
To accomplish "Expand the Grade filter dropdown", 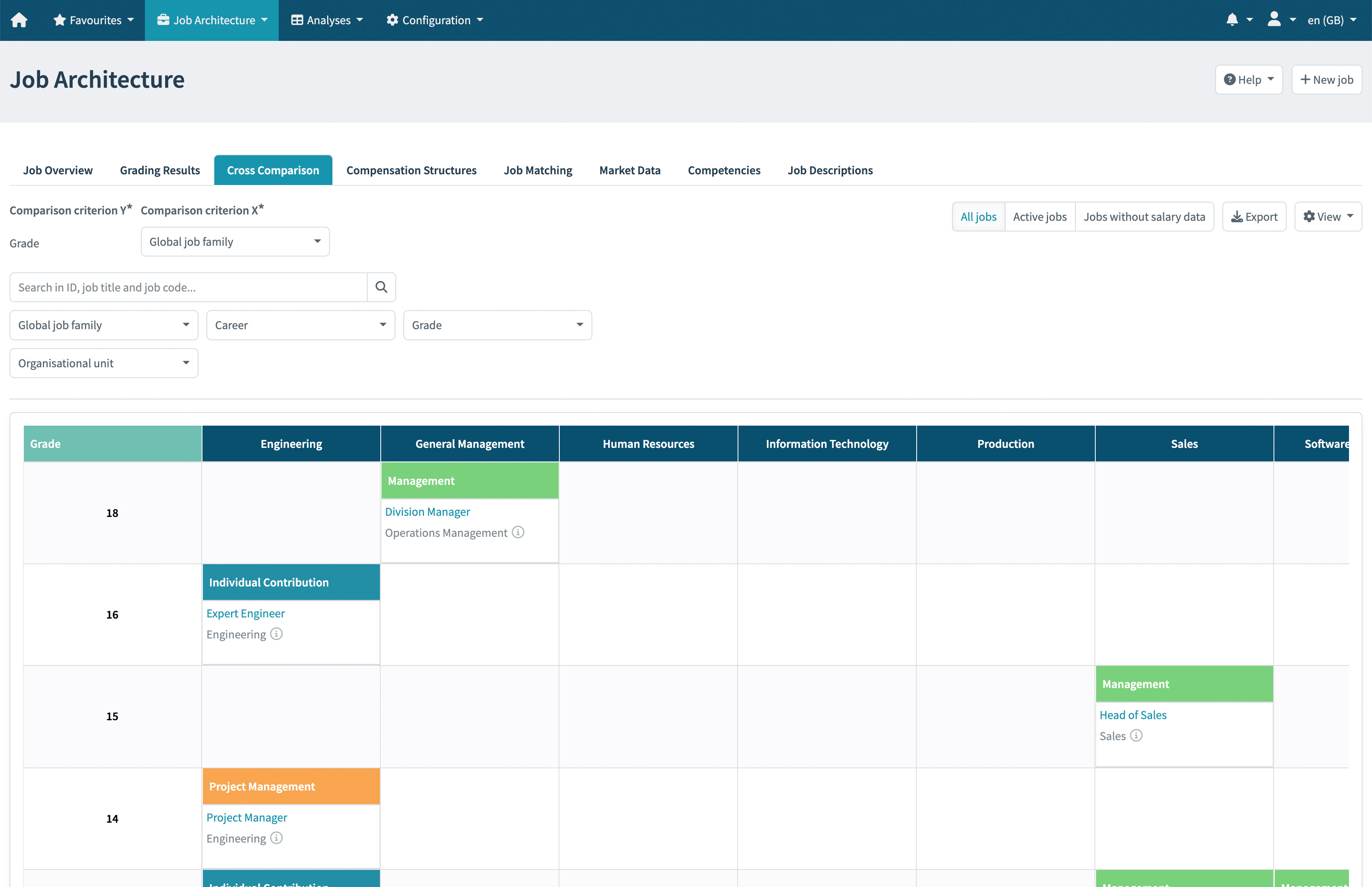I will pos(497,325).
